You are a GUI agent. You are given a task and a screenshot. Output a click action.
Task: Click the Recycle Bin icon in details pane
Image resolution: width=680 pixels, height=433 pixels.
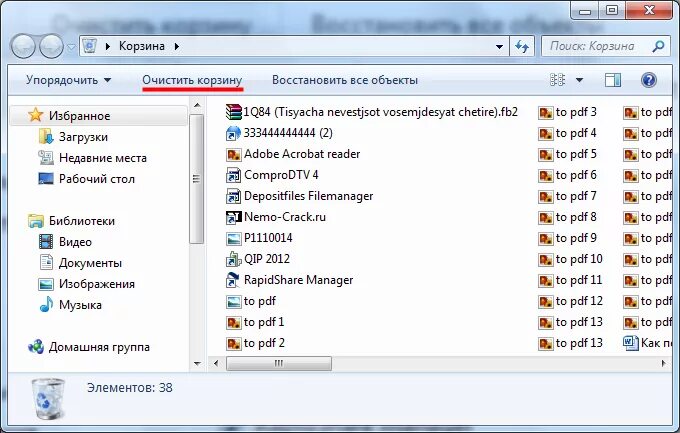[x=48, y=399]
